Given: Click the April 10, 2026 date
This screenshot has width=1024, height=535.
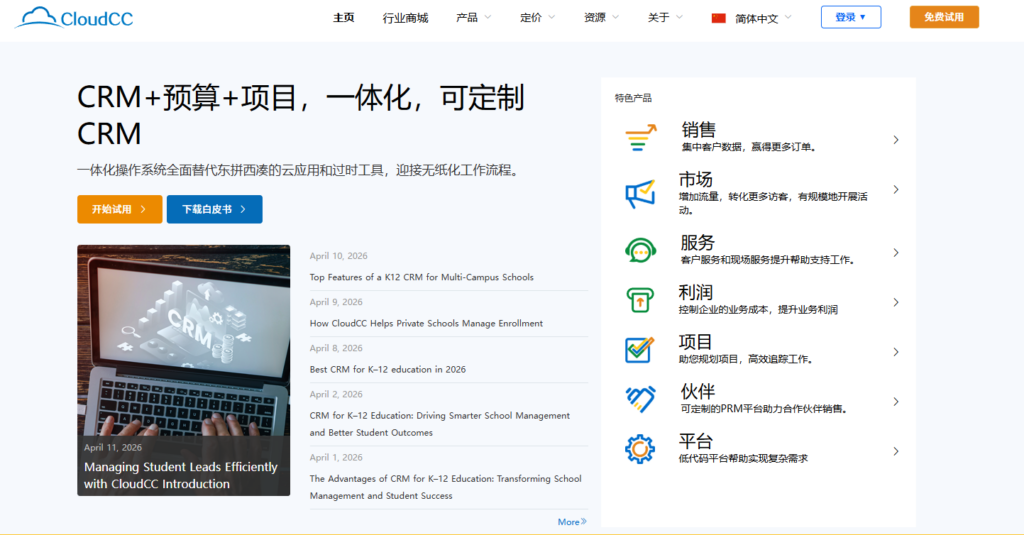Looking at the screenshot, I should pos(338,256).
